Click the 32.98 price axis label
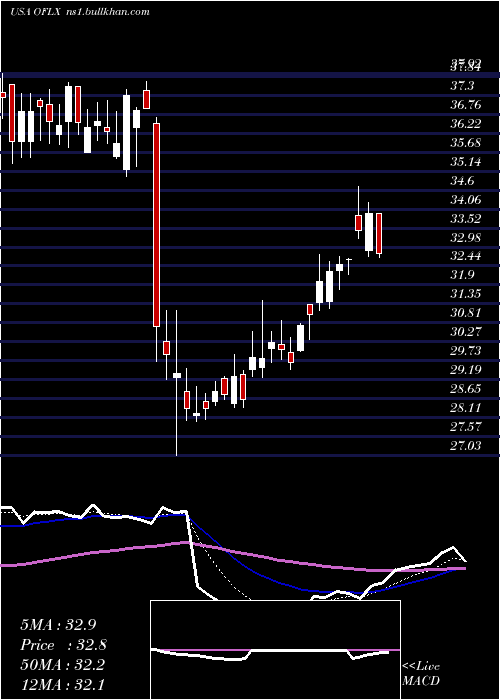 [465, 238]
